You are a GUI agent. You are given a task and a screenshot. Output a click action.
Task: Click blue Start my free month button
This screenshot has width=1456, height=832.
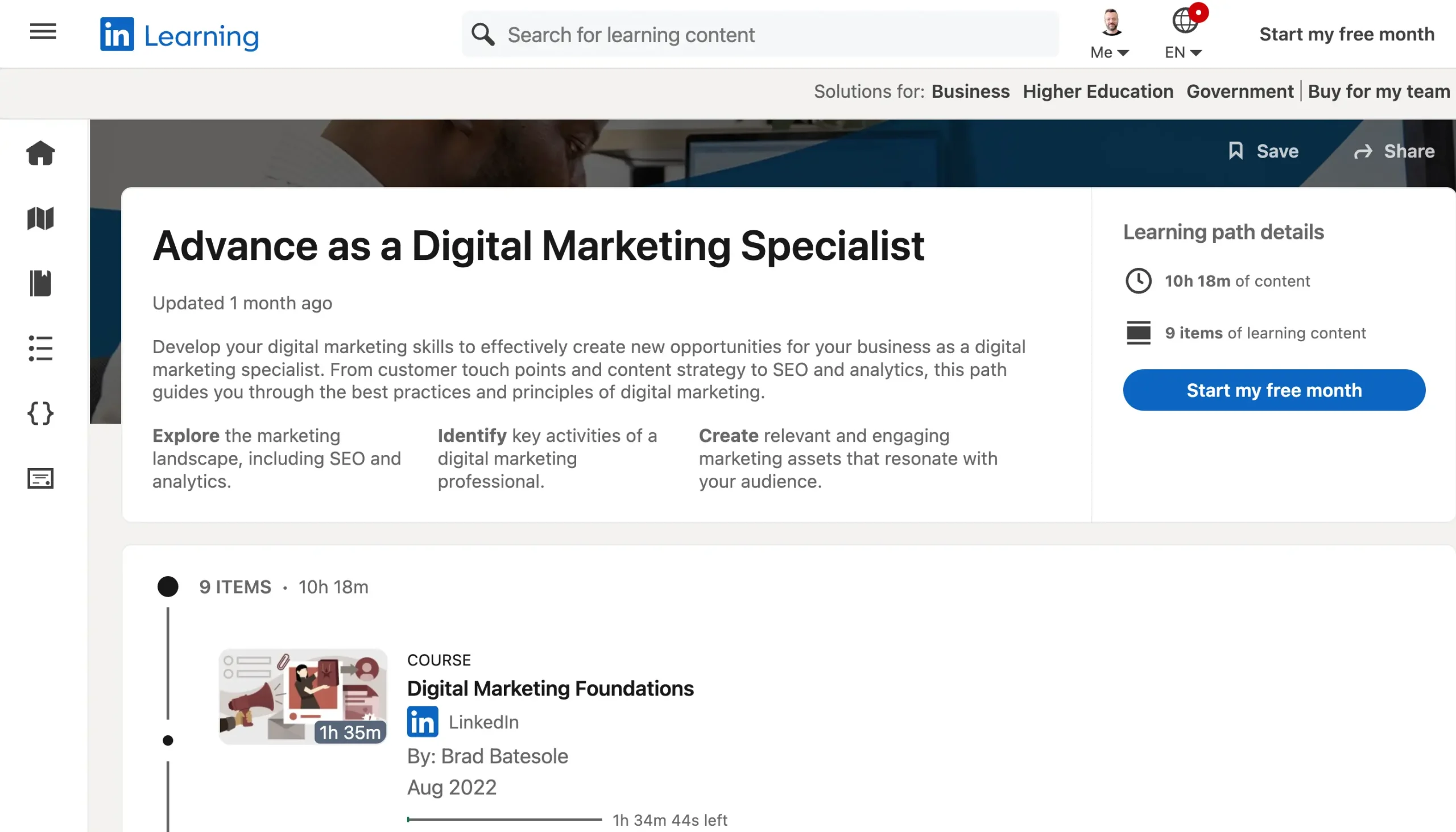coord(1273,390)
